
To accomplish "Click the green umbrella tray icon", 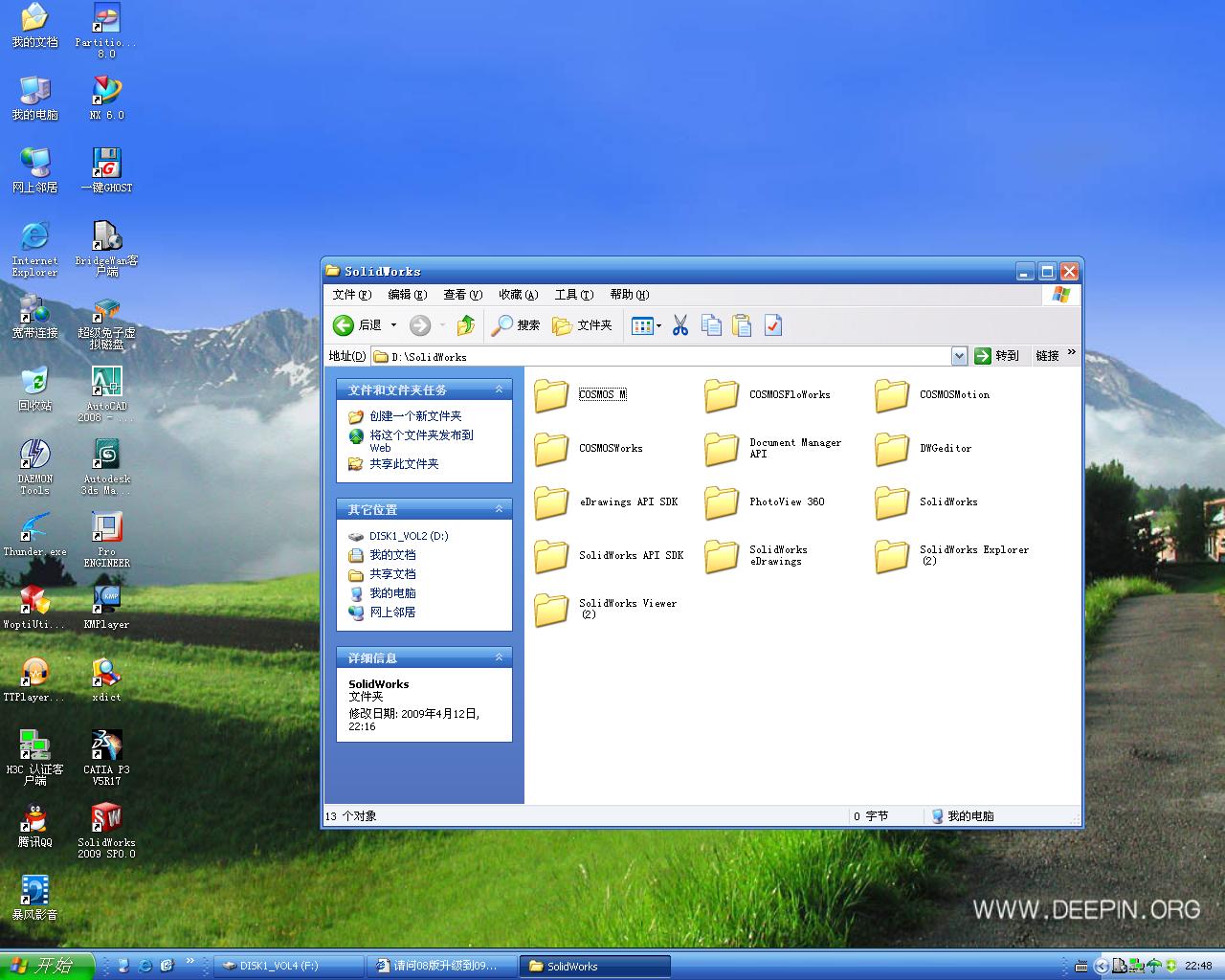I will (x=1154, y=966).
